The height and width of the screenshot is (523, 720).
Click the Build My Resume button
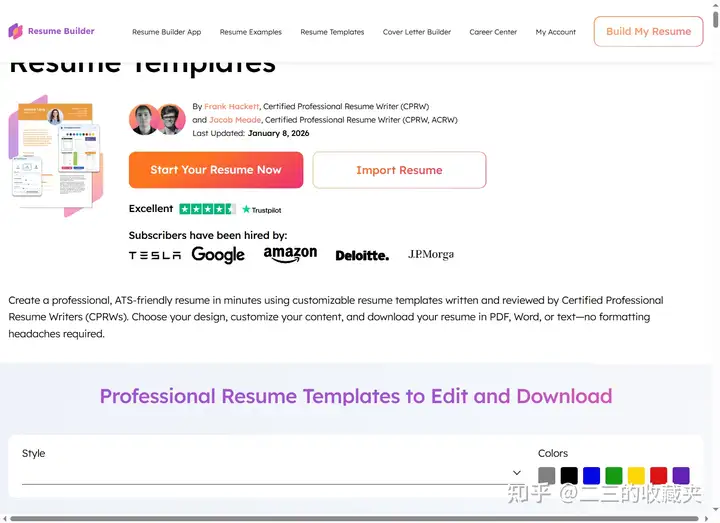pyautogui.click(x=648, y=31)
